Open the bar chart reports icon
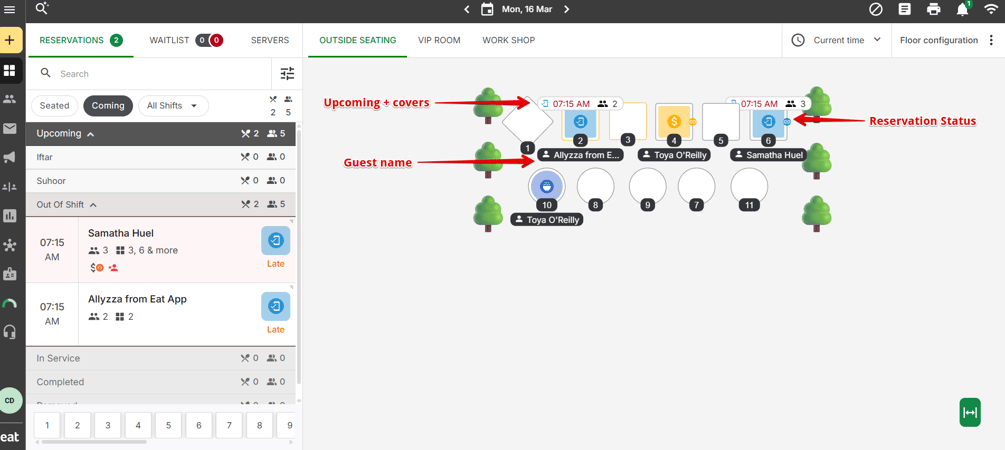 click(x=10, y=215)
